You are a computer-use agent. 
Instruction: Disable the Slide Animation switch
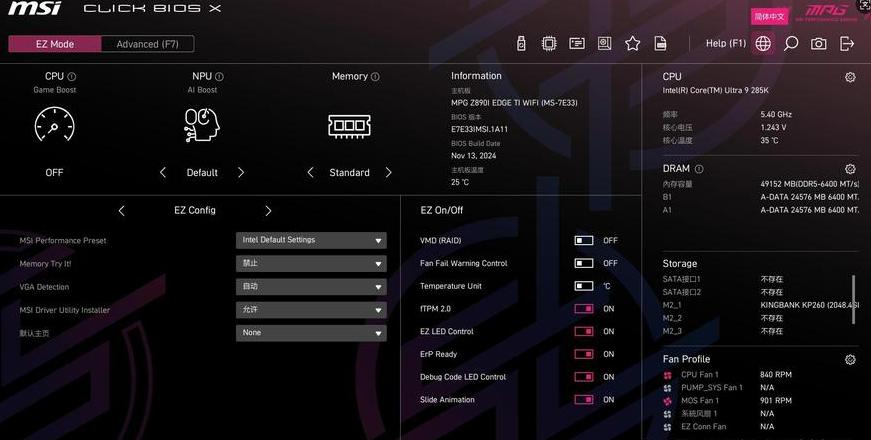(584, 399)
